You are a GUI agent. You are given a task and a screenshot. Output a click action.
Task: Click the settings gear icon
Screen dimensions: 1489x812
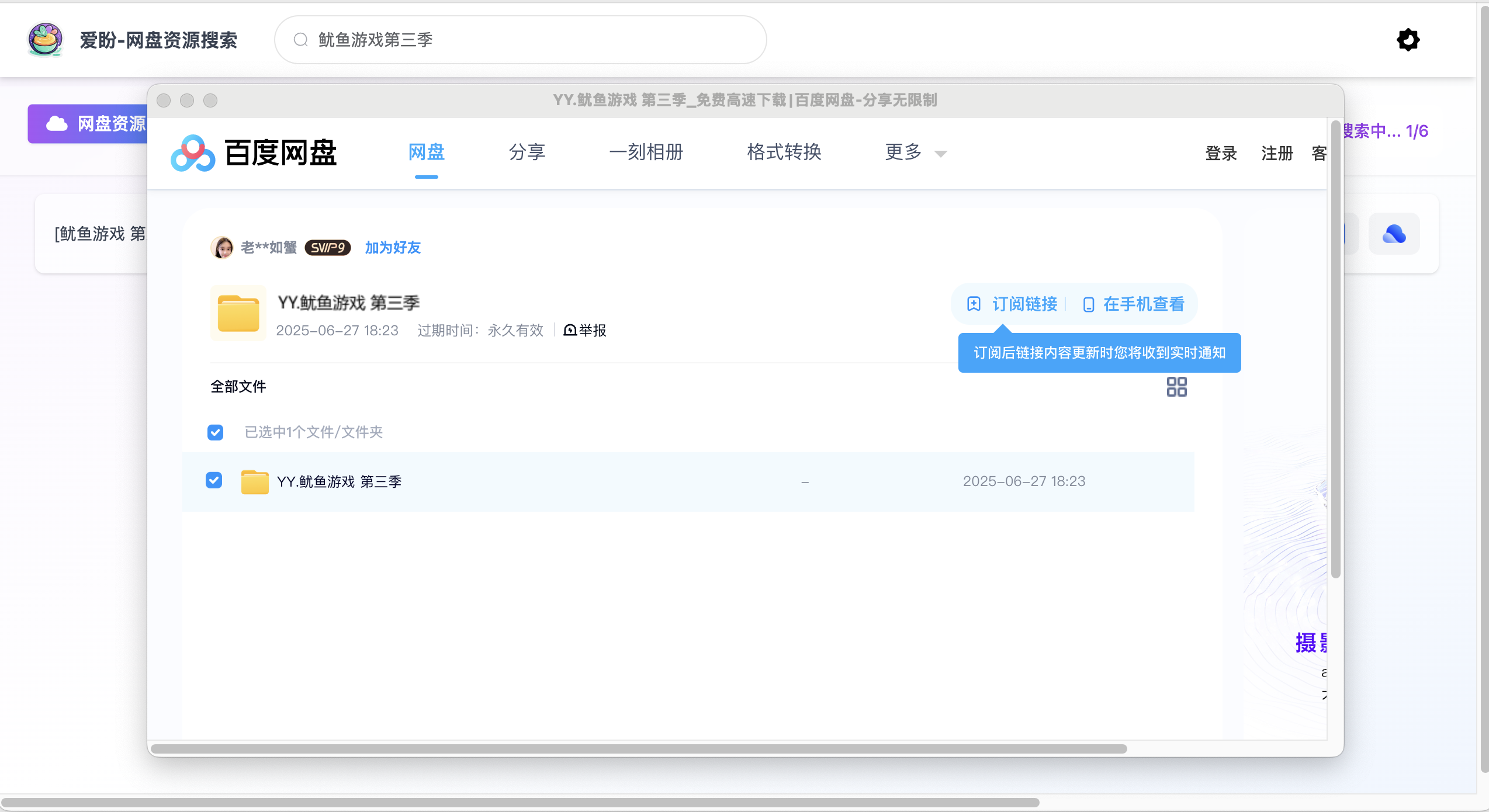1408,40
